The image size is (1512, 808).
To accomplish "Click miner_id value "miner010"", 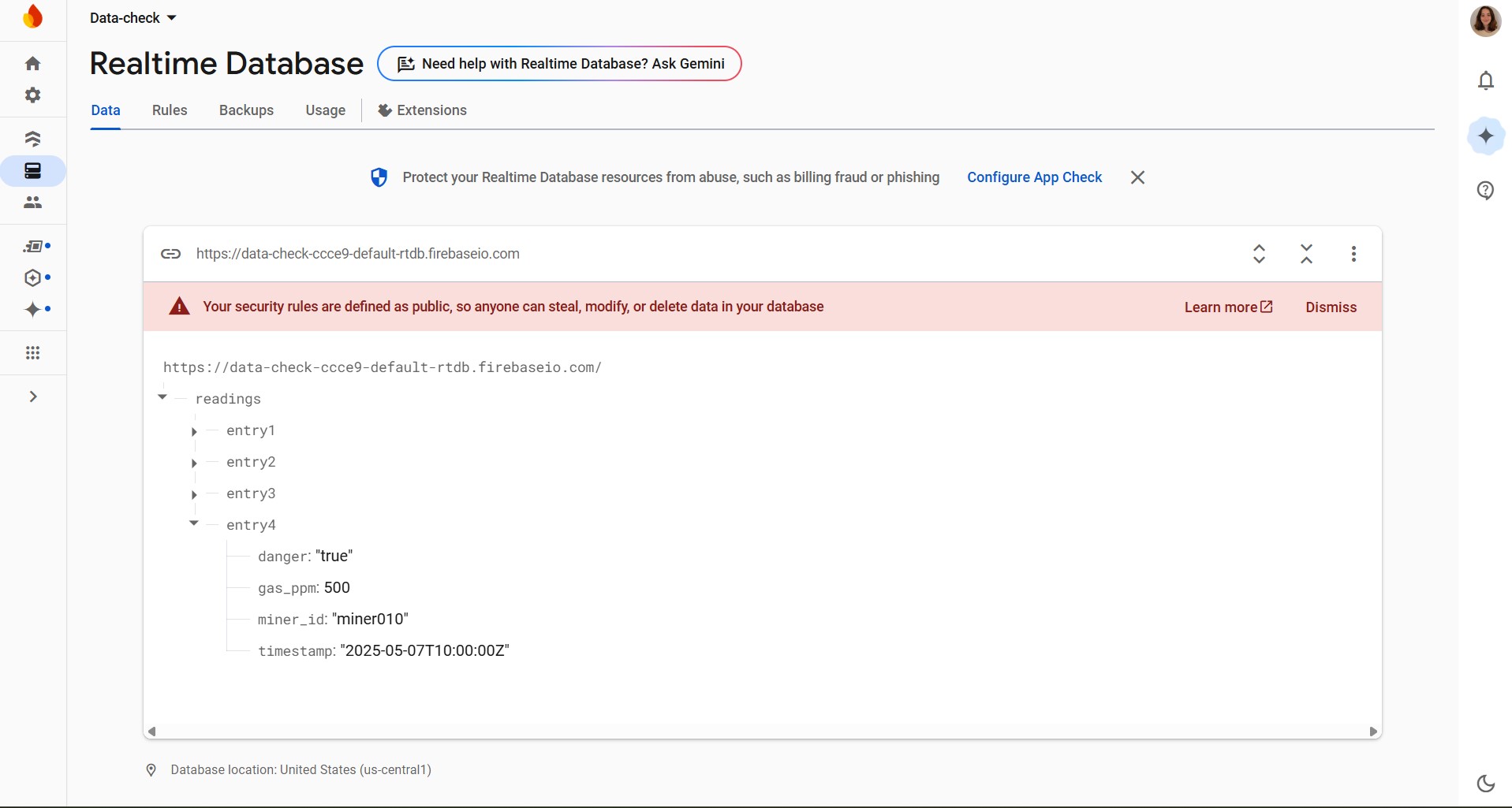I will point(370,619).
